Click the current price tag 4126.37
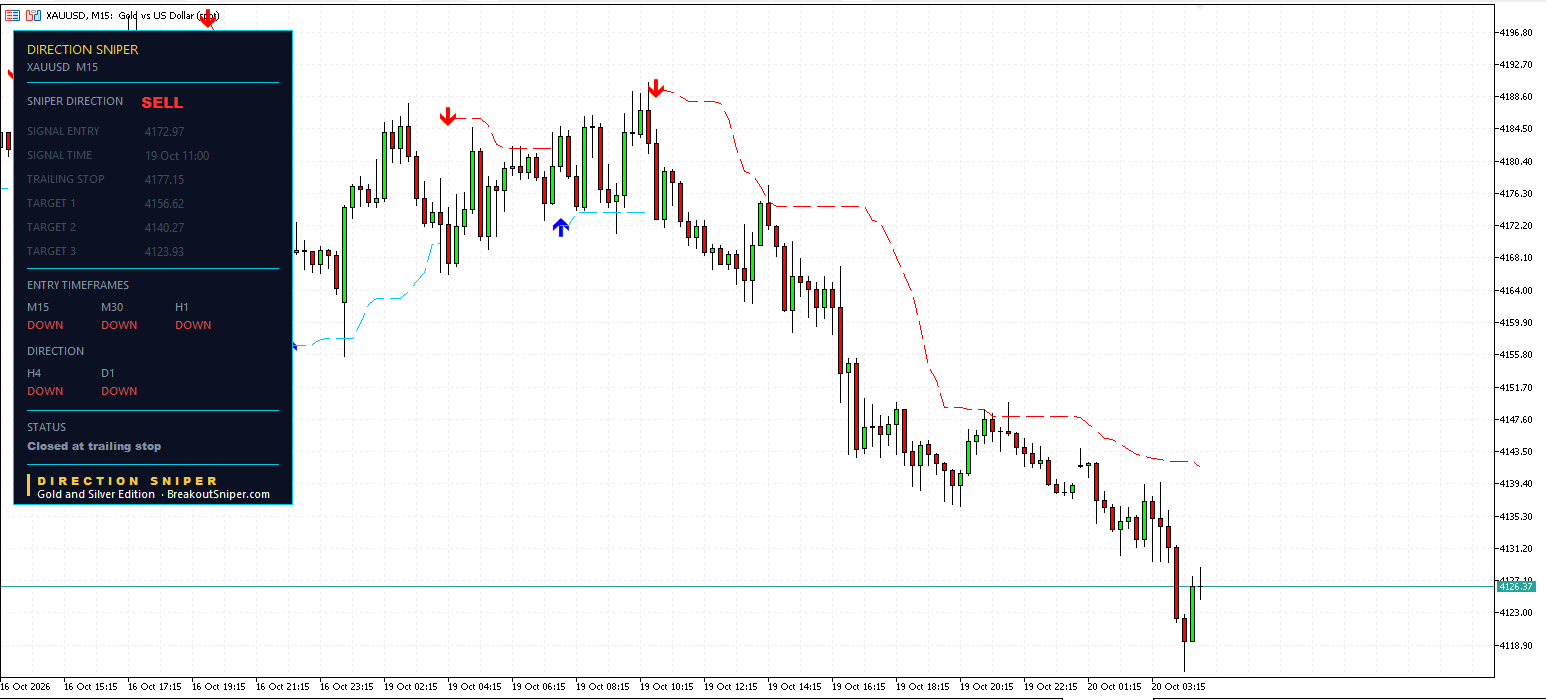 (x=1517, y=587)
